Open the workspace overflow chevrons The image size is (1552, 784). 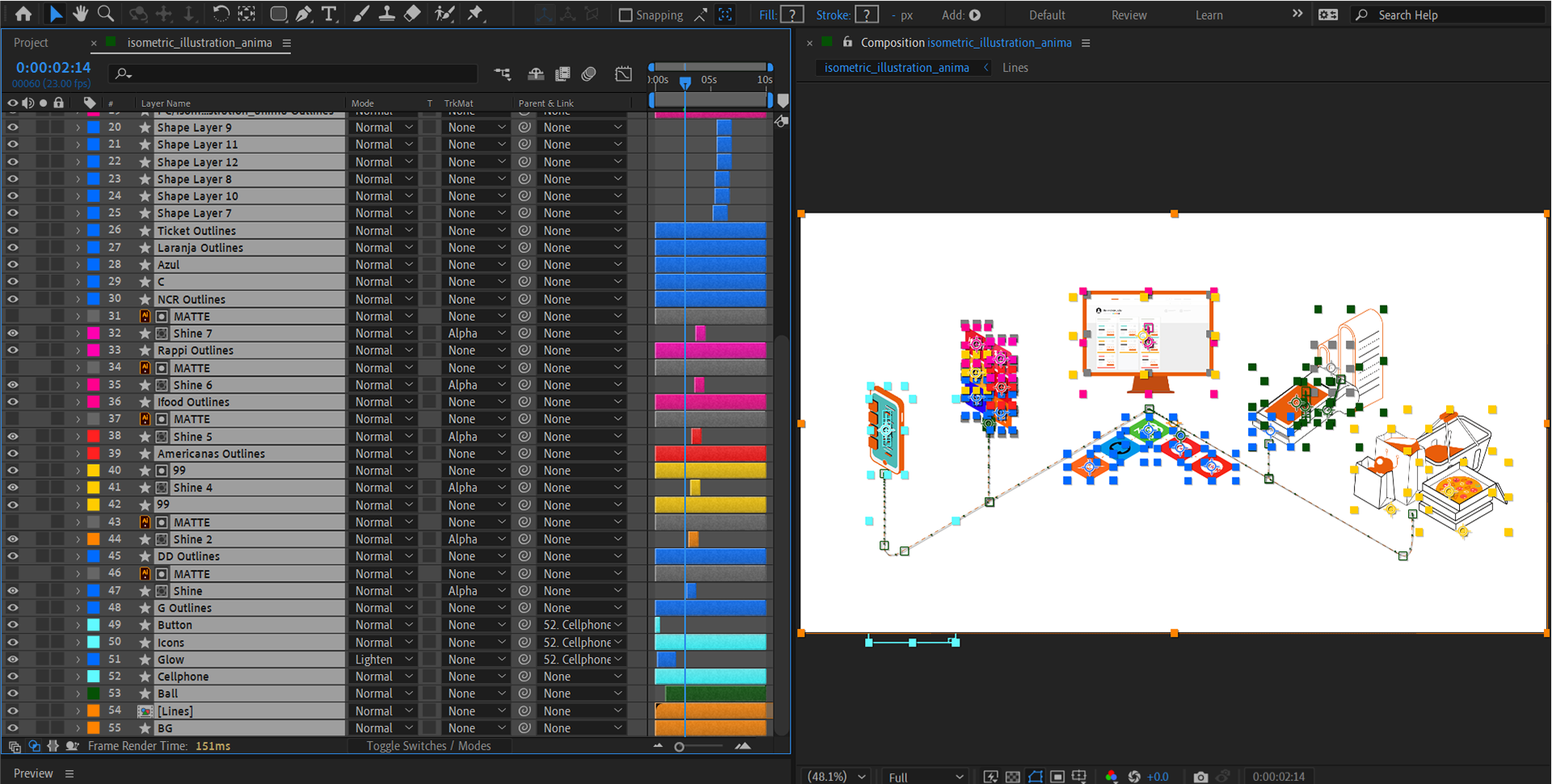pyautogui.click(x=1297, y=14)
